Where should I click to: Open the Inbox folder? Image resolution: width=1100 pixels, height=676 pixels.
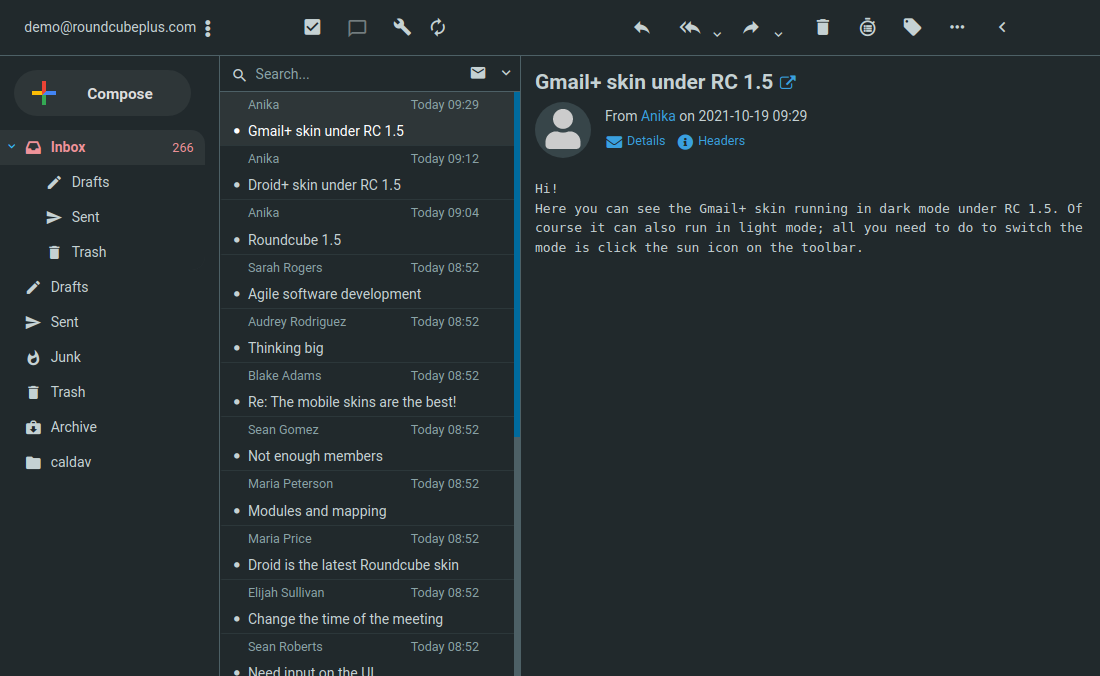pos(102,147)
